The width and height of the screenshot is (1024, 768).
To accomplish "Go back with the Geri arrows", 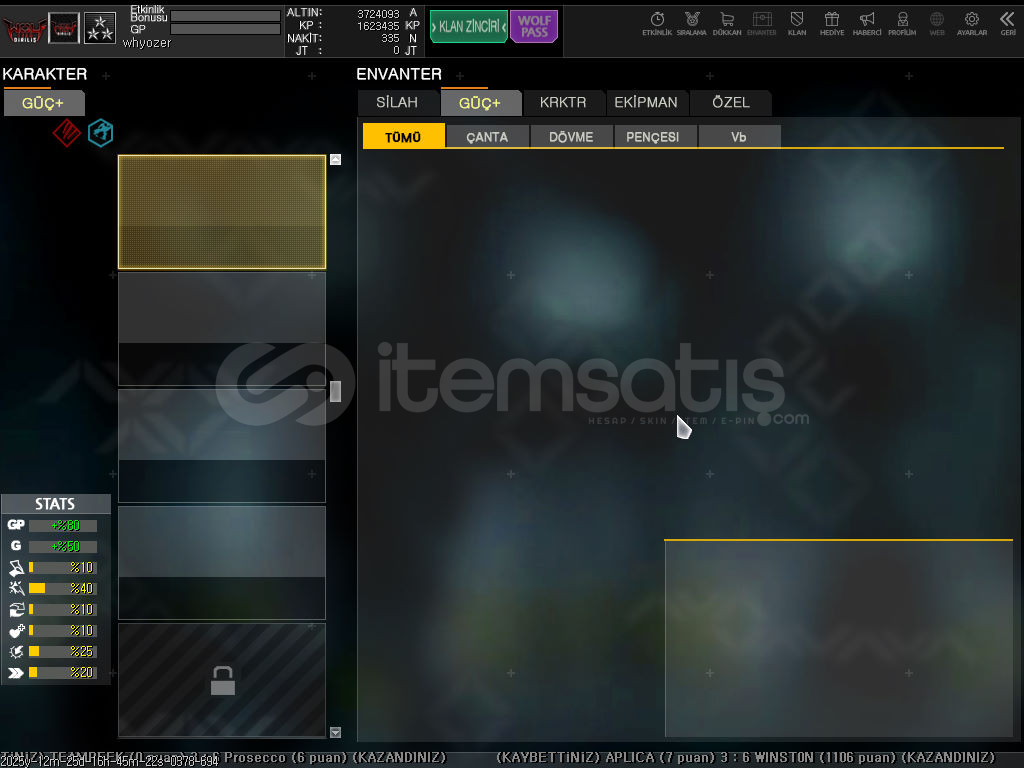I will [1007, 22].
